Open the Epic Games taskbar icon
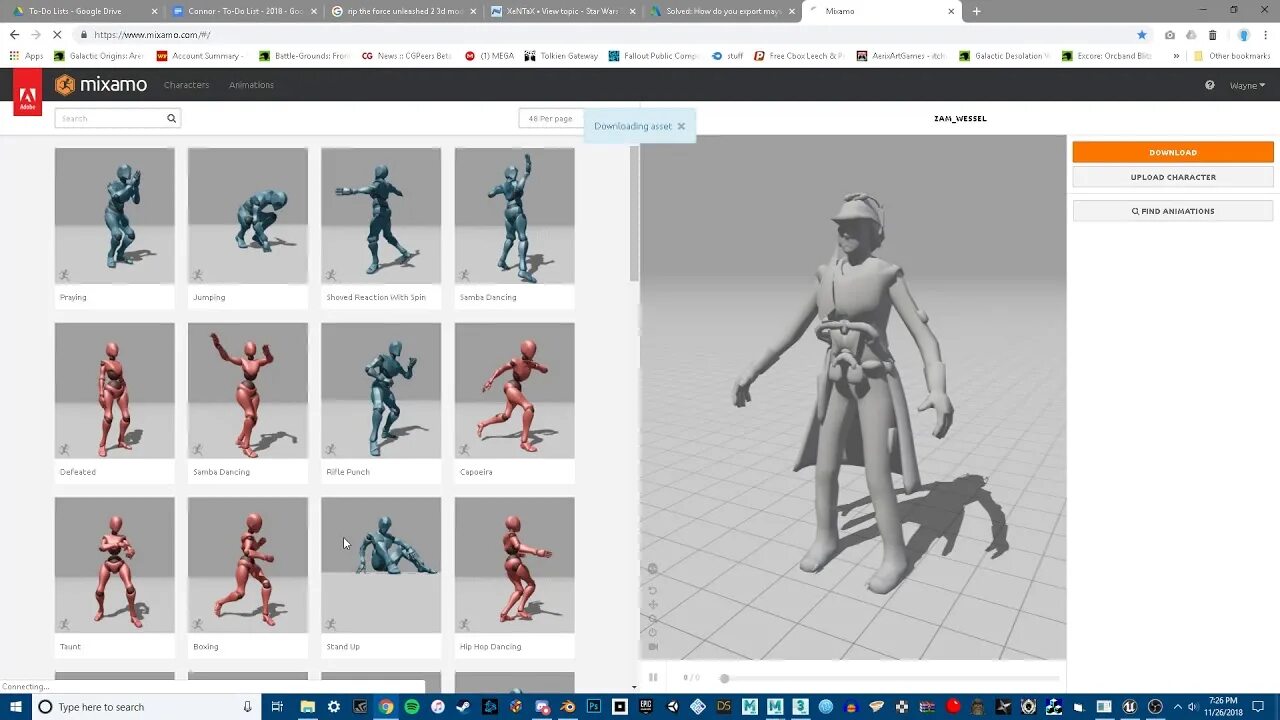The image size is (1280, 720). (646, 707)
